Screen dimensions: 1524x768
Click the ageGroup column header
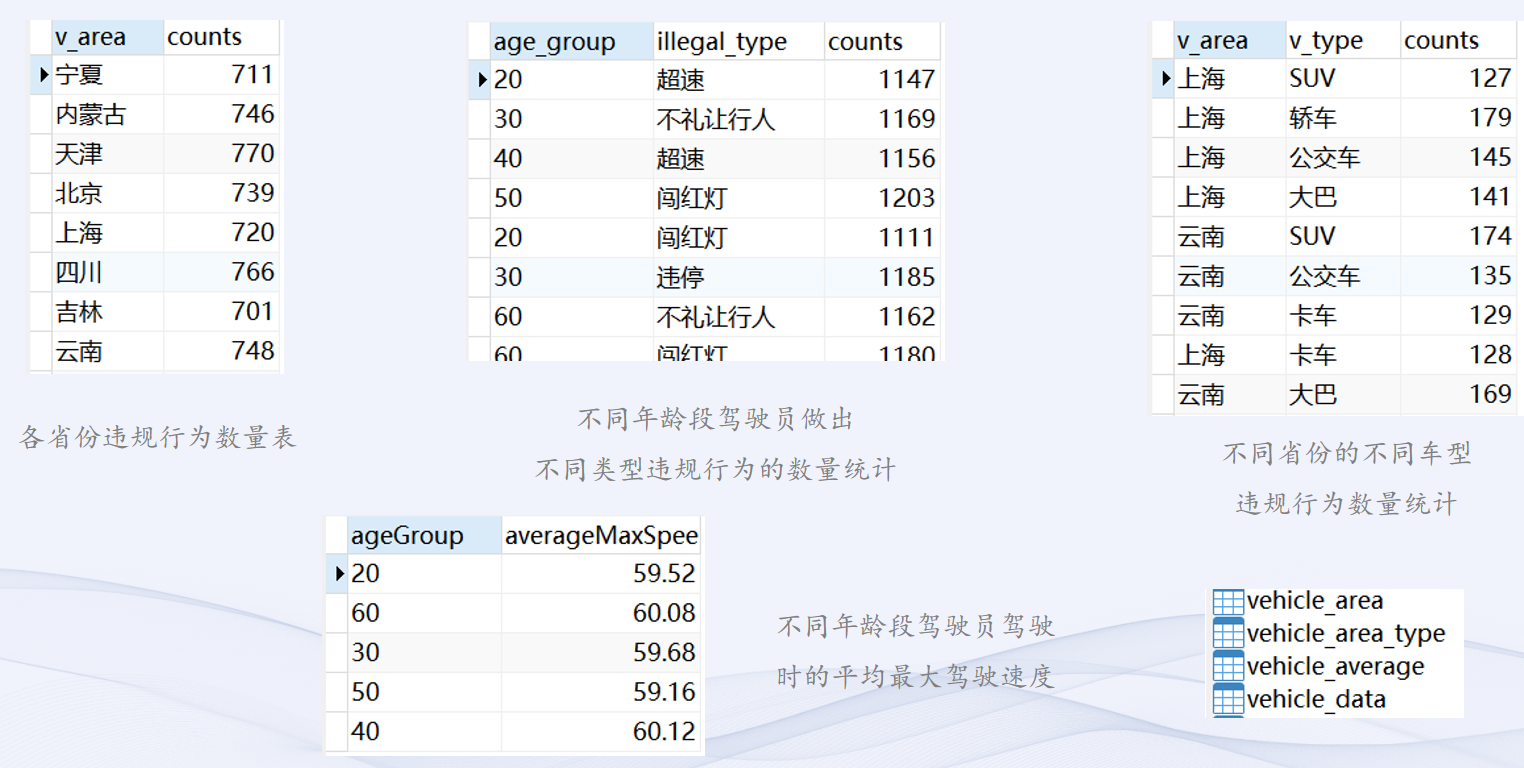pos(424,536)
